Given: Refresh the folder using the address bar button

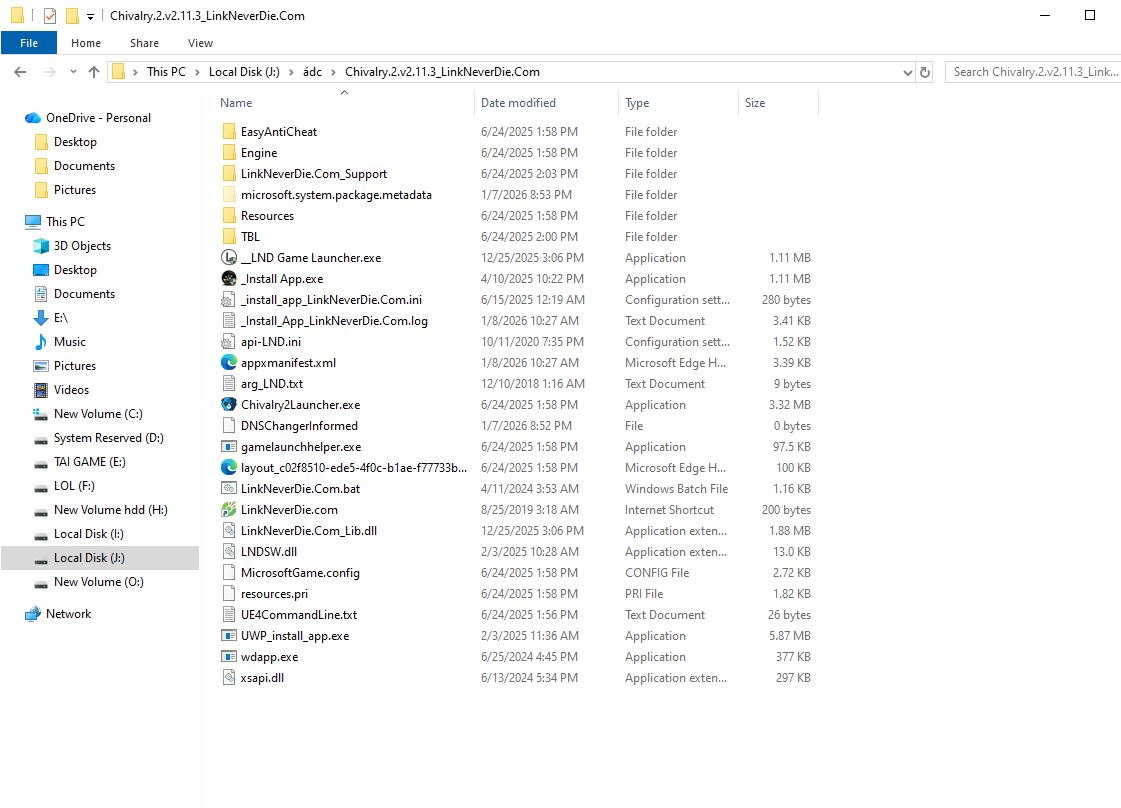Looking at the screenshot, I should coord(925,72).
